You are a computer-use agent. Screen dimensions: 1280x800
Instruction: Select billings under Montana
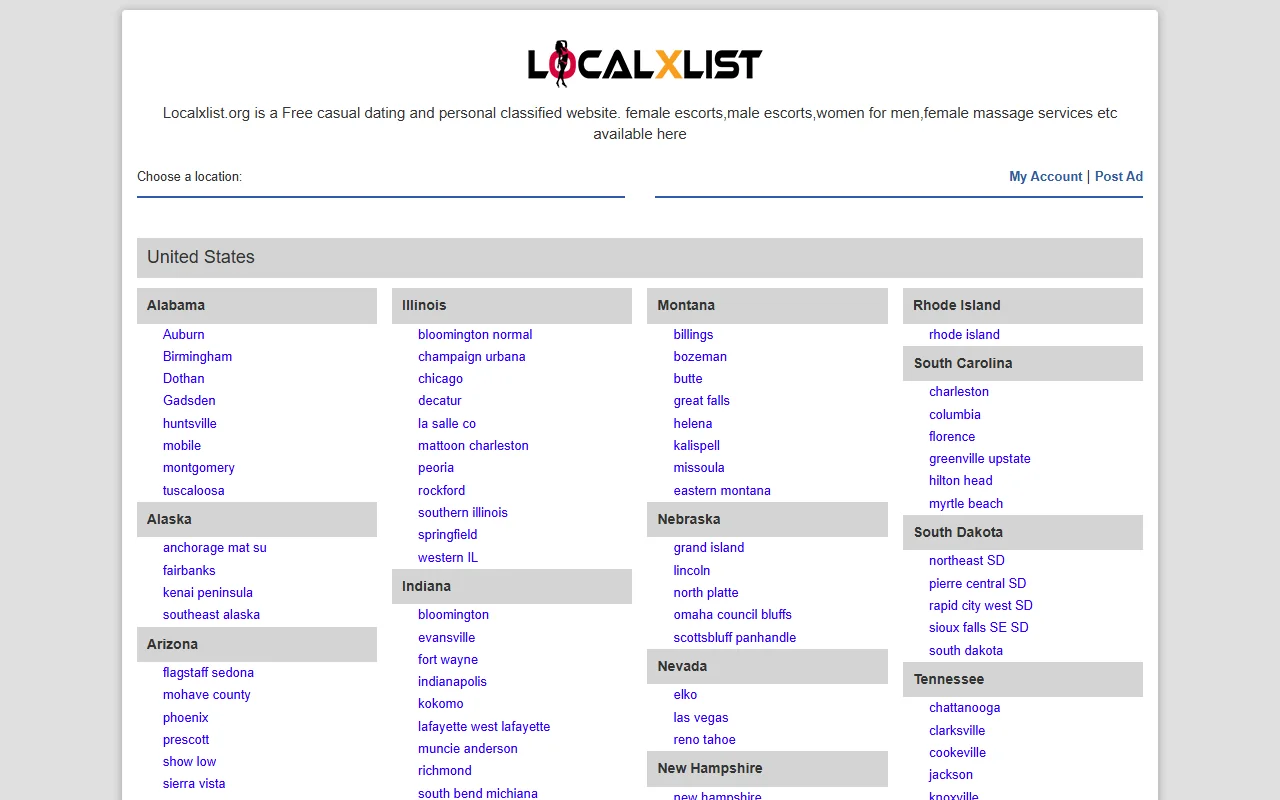coord(693,334)
